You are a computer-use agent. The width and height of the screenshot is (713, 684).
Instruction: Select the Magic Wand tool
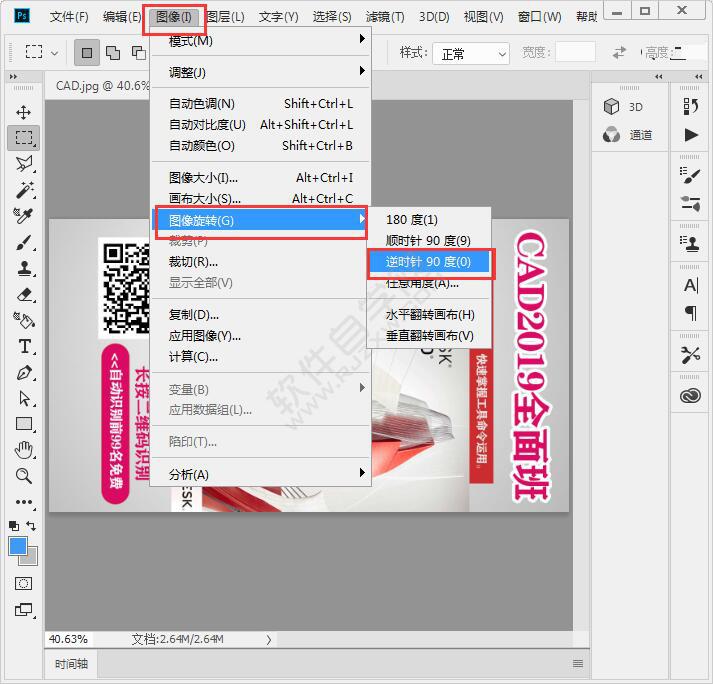[24, 189]
